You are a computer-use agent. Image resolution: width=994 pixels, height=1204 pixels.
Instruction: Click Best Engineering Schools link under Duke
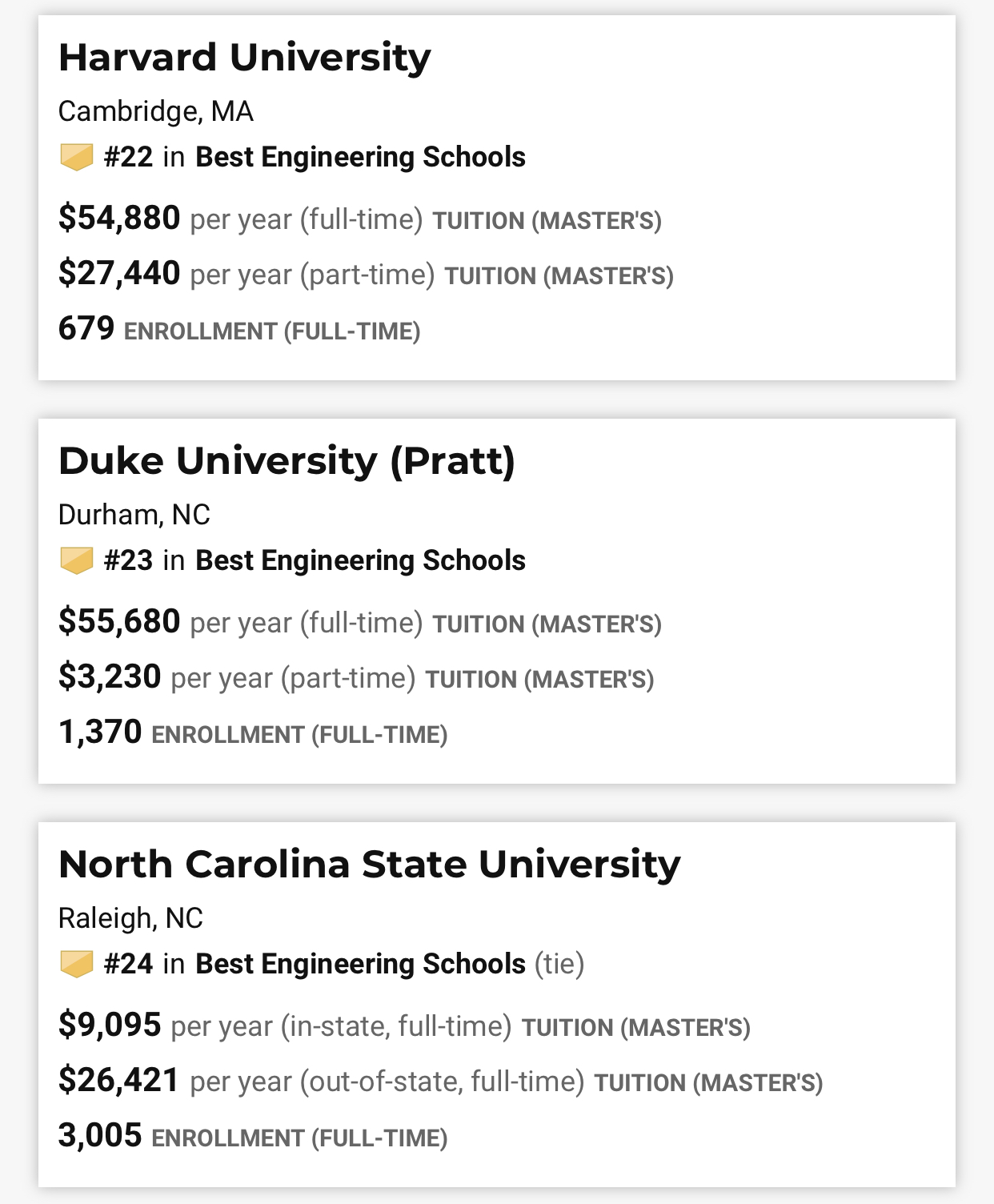click(360, 560)
